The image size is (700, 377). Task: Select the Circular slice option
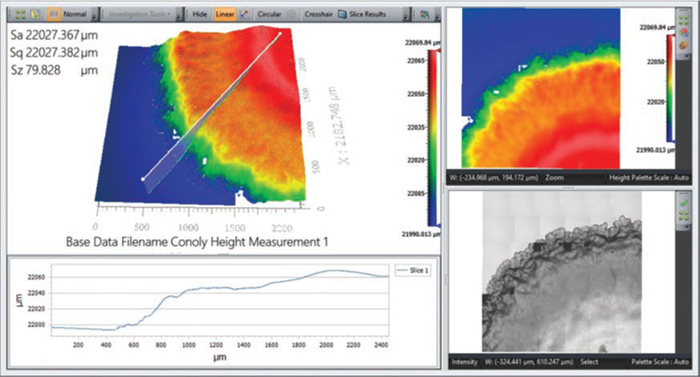click(x=269, y=14)
